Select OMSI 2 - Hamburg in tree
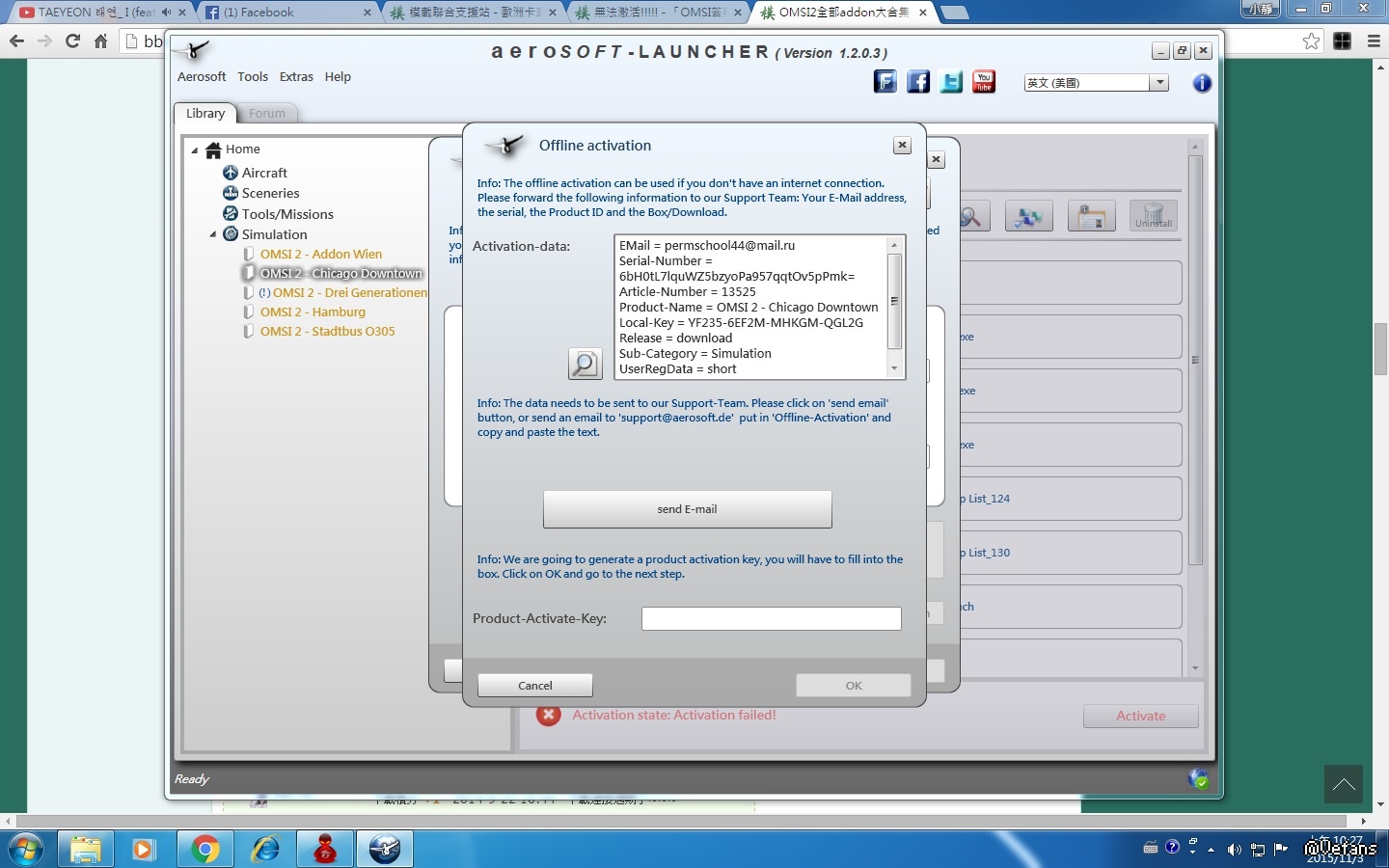Image resolution: width=1389 pixels, height=868 pixels. coord(313,312)
